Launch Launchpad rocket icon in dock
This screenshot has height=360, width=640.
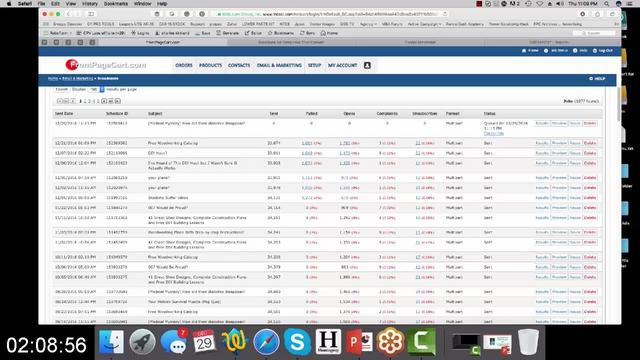(x=142, y=342)
